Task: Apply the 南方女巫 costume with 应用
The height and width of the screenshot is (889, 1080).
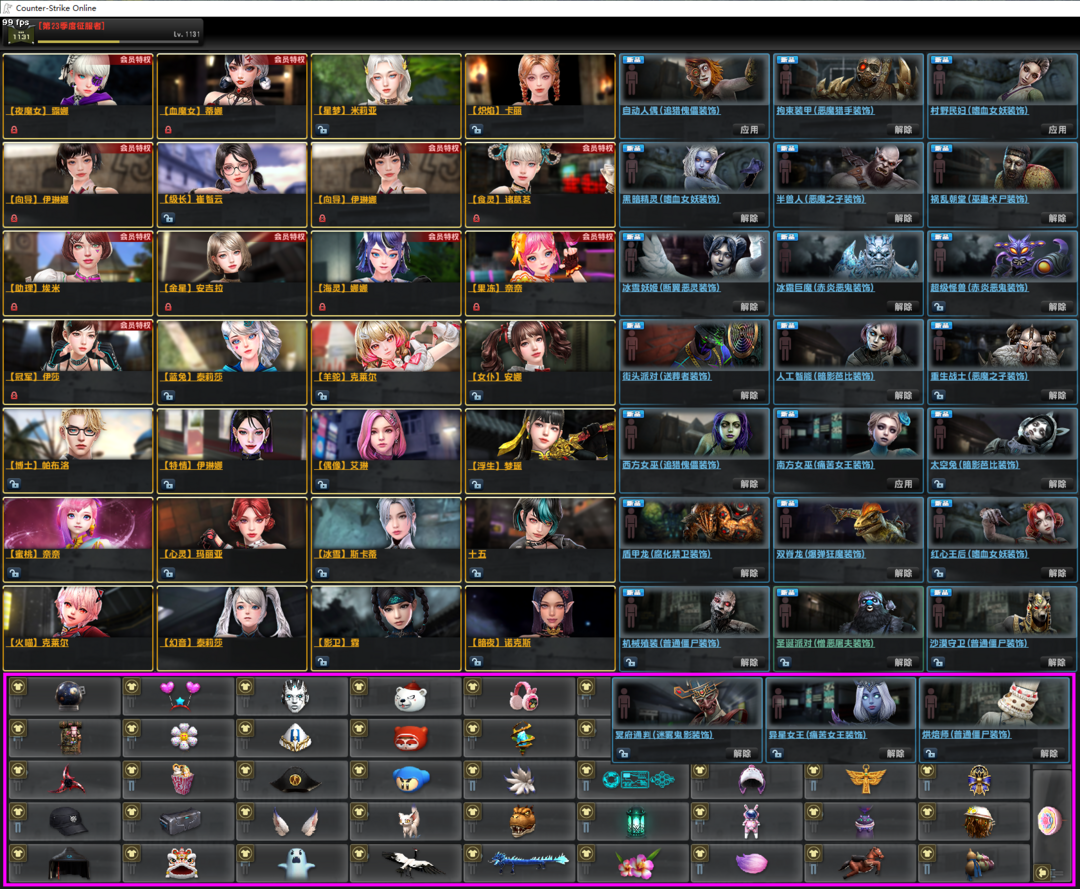Action: (903, 484)
